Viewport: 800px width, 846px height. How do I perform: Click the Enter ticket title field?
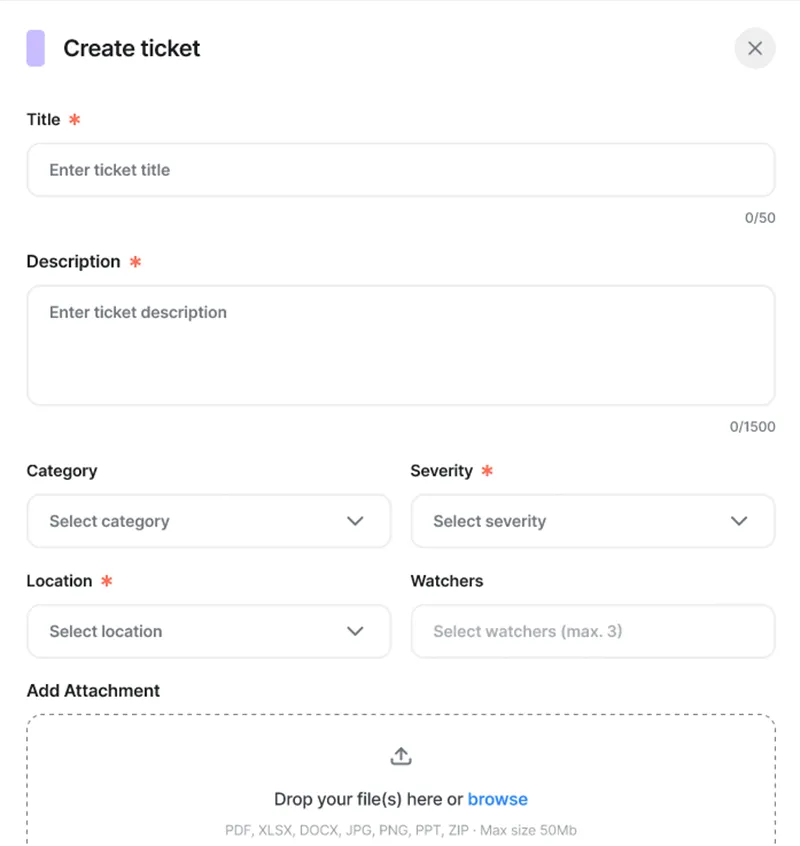pyautogui.click(x=400, y=170)
